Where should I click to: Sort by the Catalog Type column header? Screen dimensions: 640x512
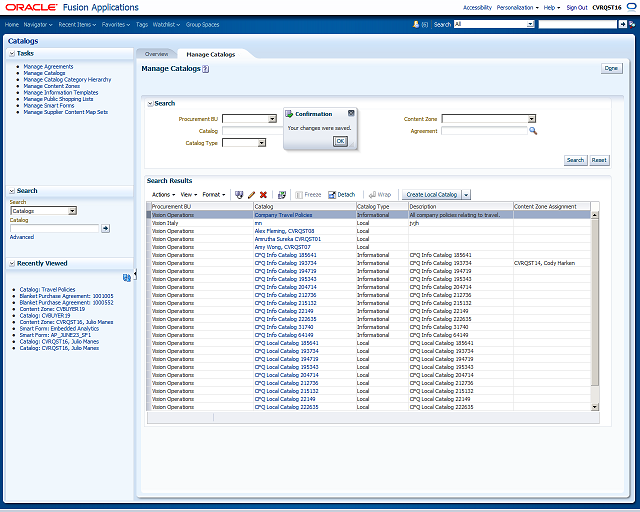pyautogui.click(x=382, y=207)
